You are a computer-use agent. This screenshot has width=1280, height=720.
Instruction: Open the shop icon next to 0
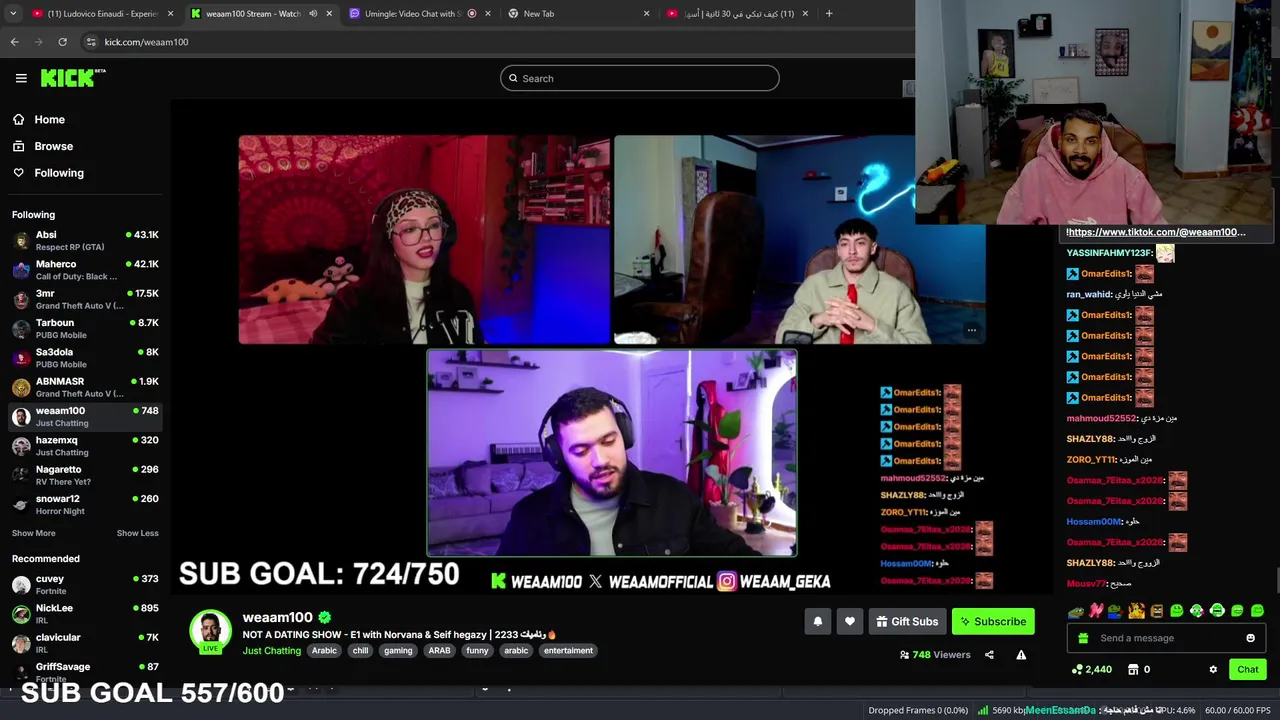(x=1133, y=670)
